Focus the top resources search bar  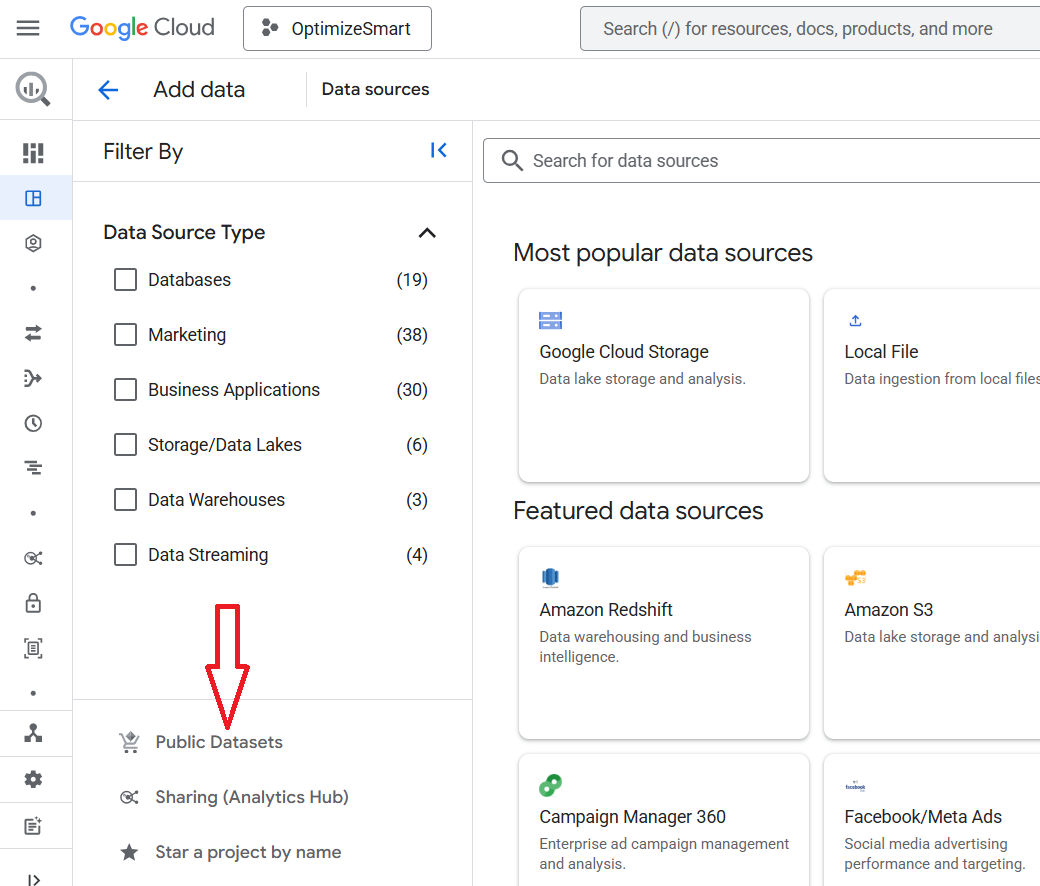pos(810,29)
